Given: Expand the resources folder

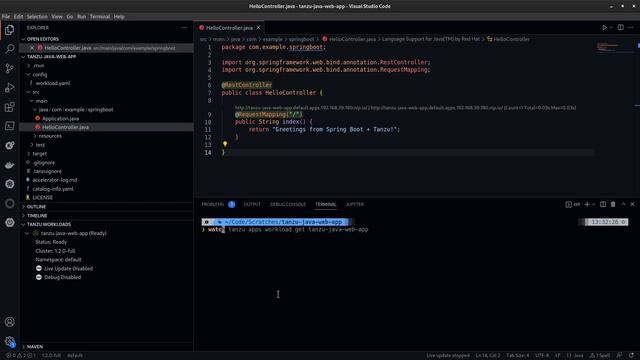Looking at the screenshot, I should pyautogui.click(x=35, y=136).
